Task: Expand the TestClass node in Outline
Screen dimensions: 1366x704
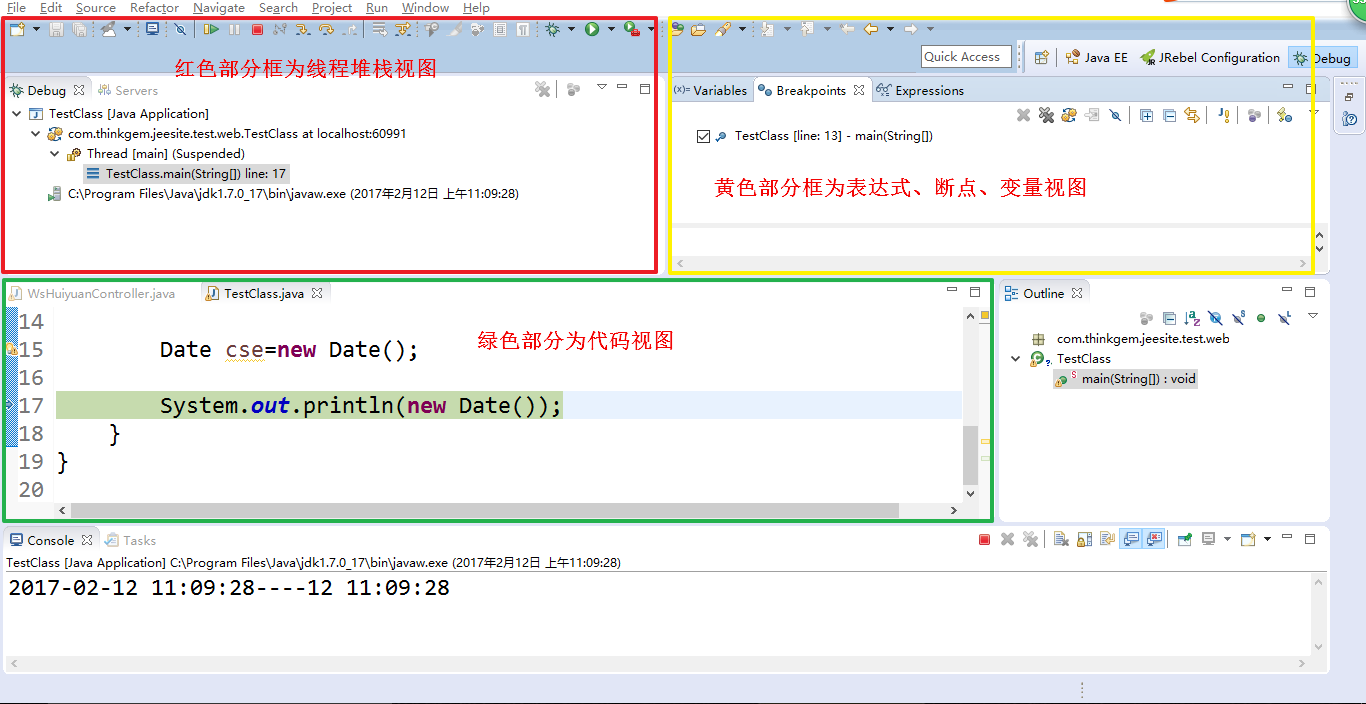Action: (x=1016, y=358)
